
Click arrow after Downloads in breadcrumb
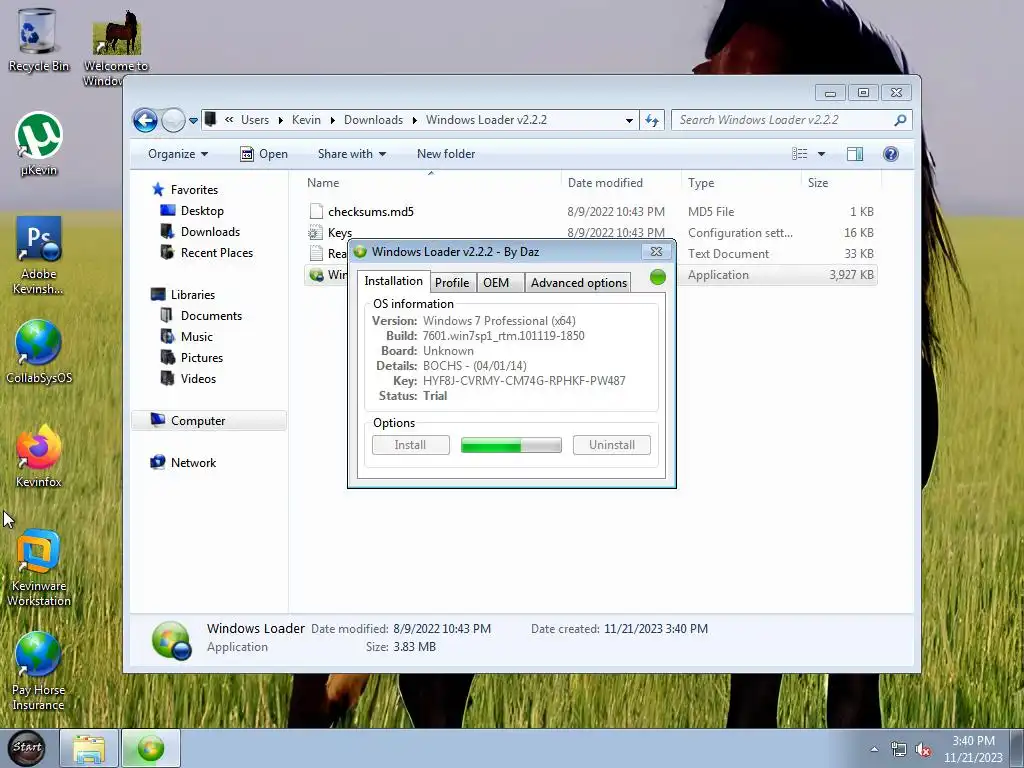point(414,120)
